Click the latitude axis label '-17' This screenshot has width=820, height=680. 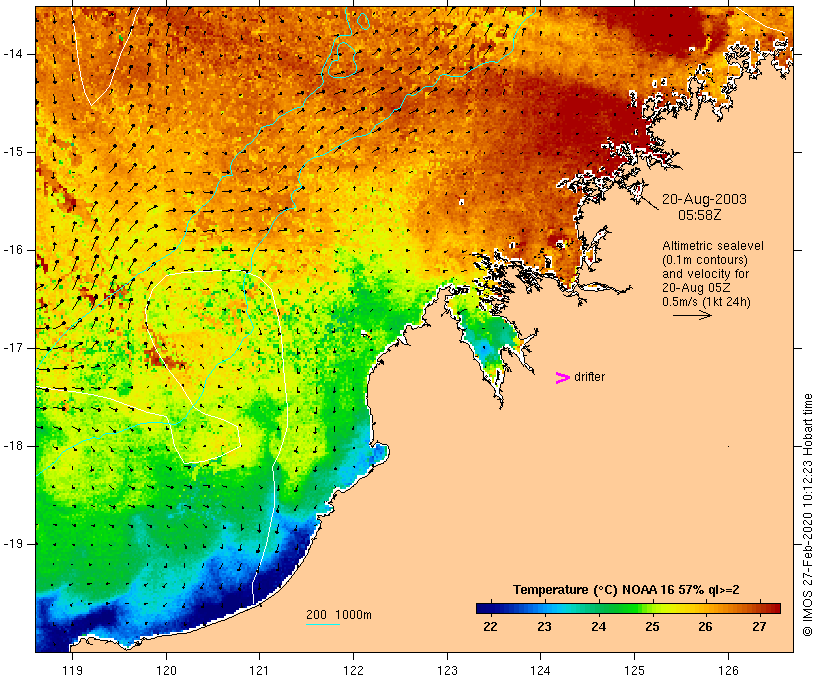click(13, 348)
